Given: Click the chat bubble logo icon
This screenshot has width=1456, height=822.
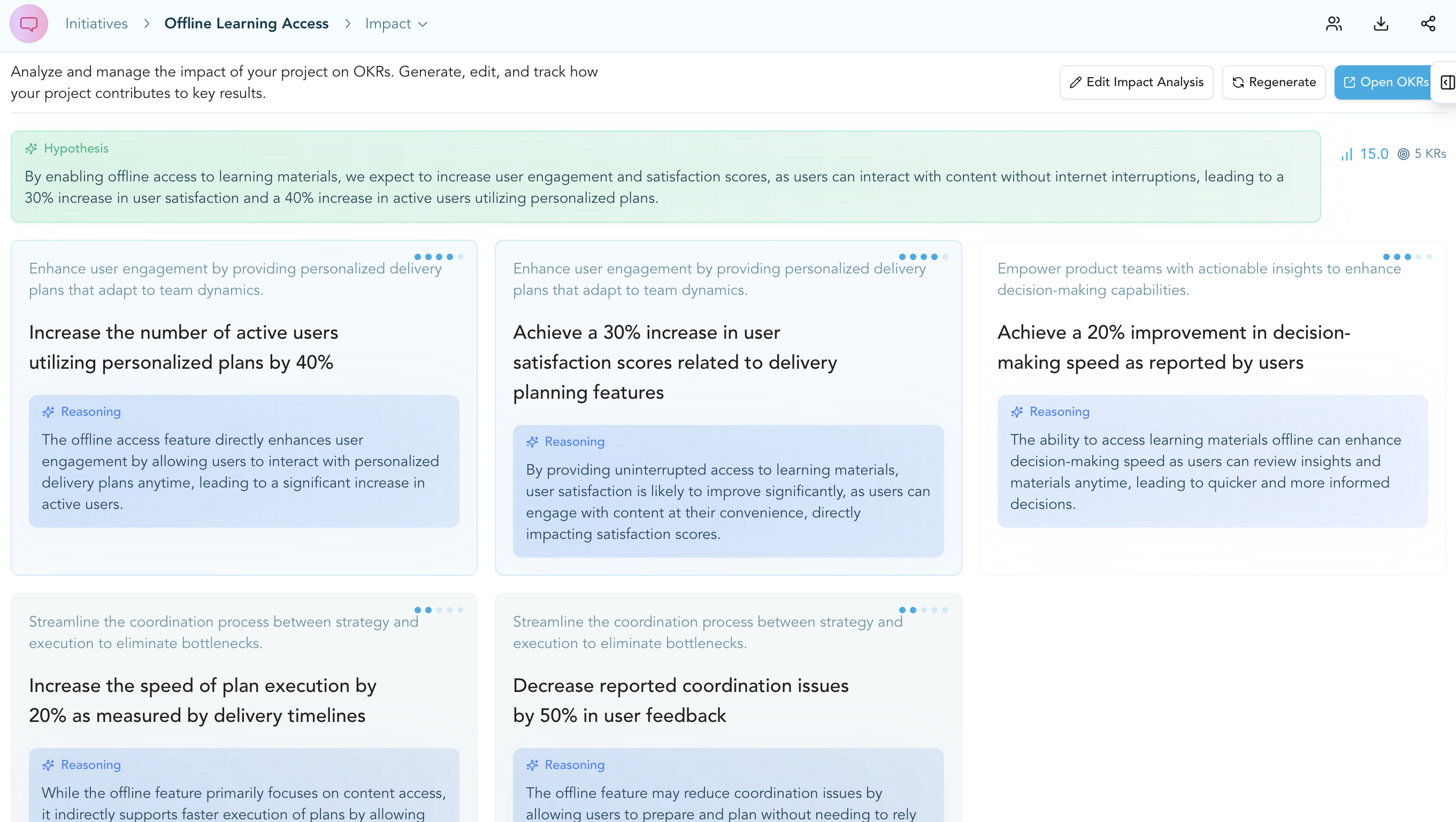Looking at the screenshot, I should (29, 24).
